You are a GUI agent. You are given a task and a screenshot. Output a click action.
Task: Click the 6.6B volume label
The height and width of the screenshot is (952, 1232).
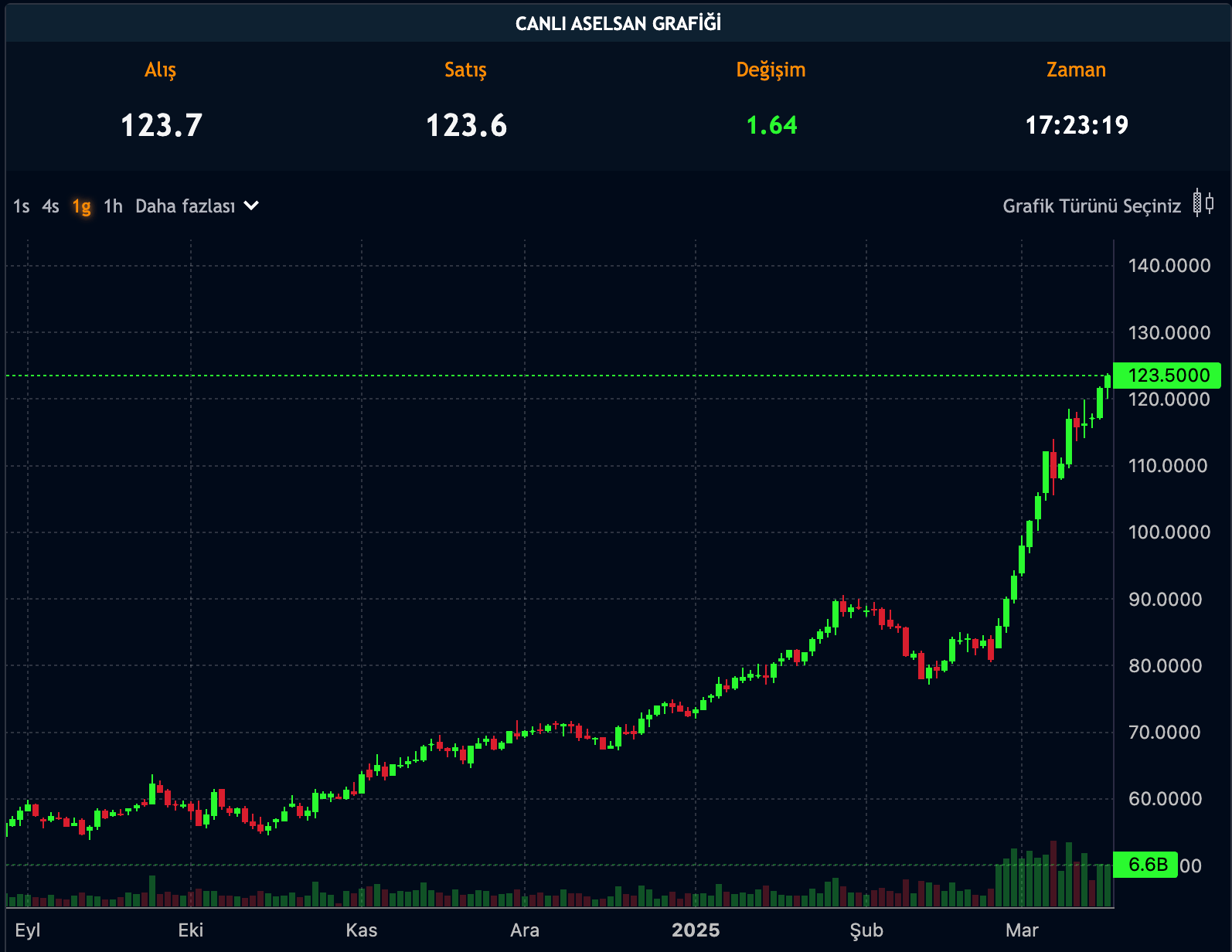pos(1146,865)
